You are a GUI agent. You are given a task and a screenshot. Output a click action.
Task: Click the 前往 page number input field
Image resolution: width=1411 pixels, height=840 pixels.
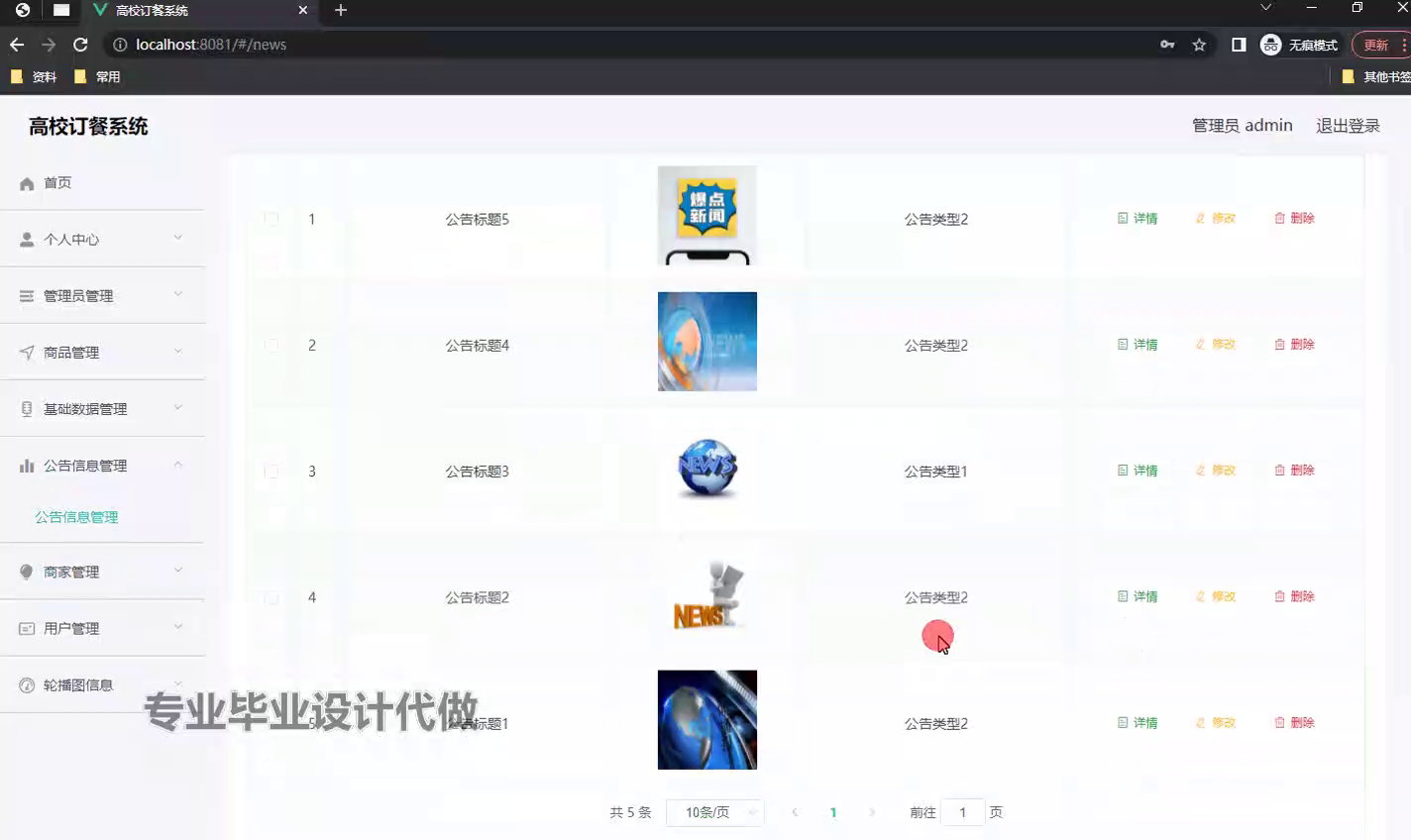click(x=962, y=812)
